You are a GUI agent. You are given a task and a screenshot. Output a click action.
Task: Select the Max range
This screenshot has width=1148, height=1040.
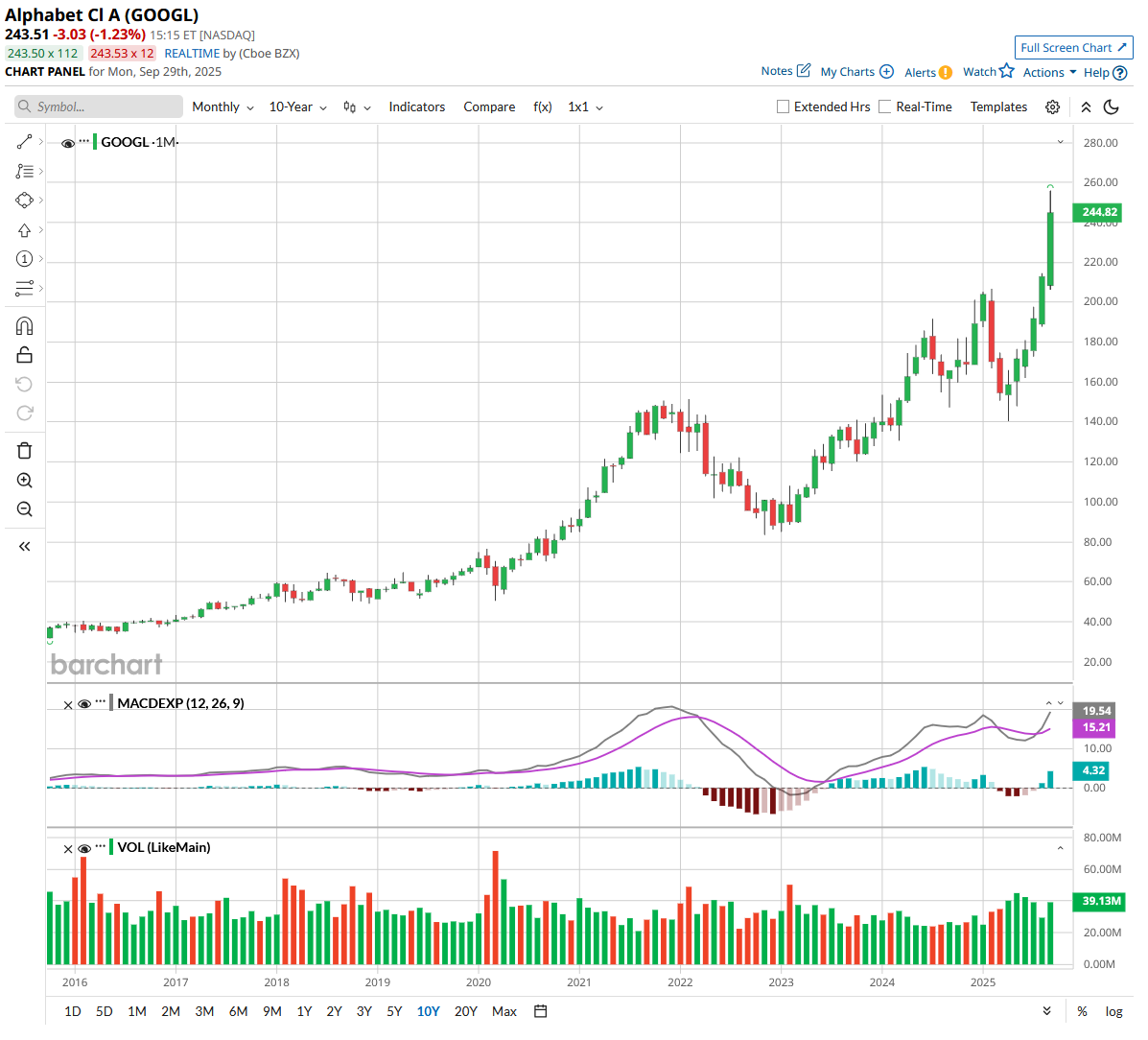click(x=504, y=1011)
